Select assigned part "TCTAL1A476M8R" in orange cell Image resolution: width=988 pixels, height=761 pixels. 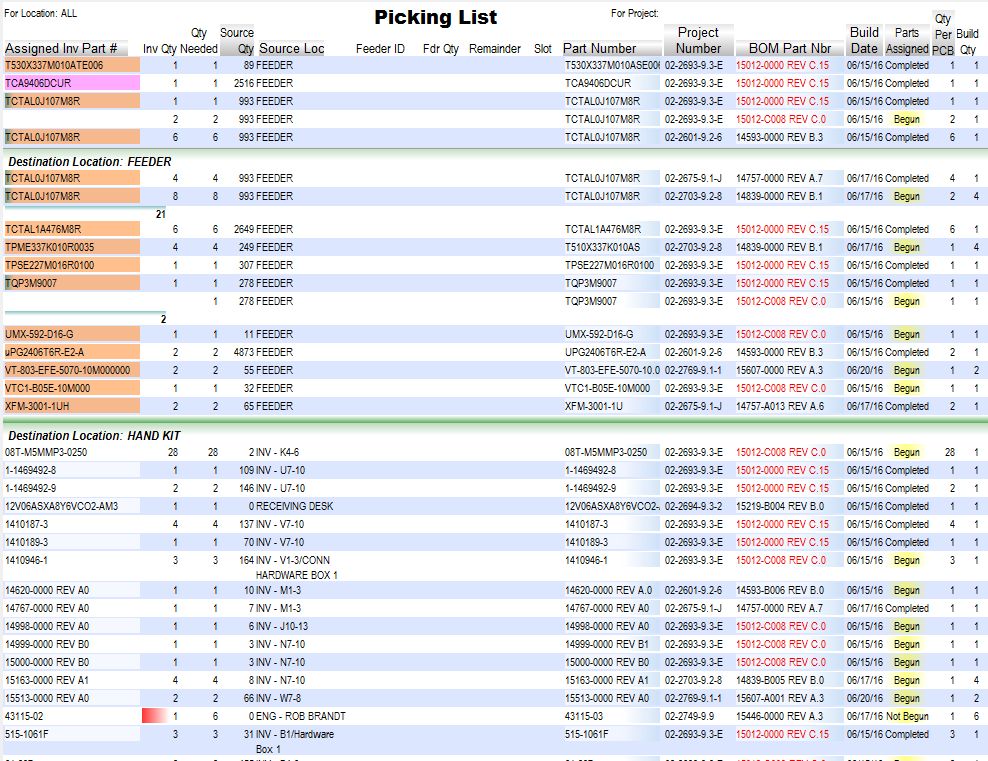[72, 229]
